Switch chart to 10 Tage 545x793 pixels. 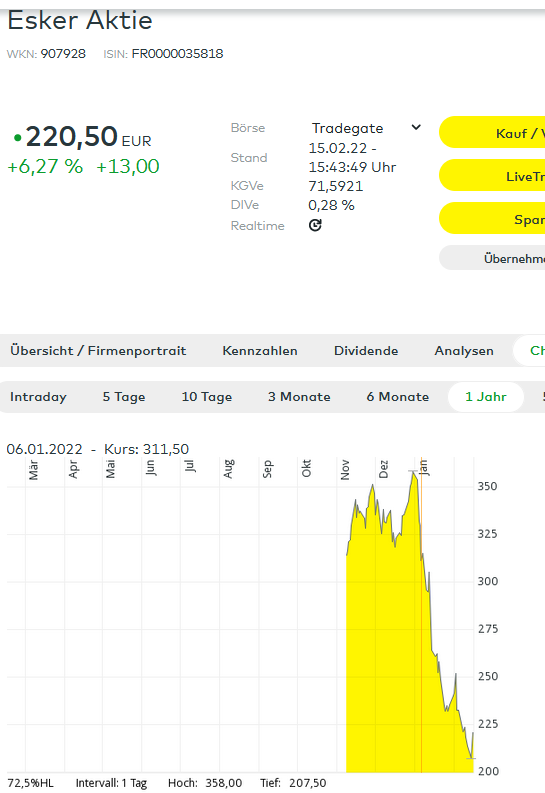click(x=207, y=397)
